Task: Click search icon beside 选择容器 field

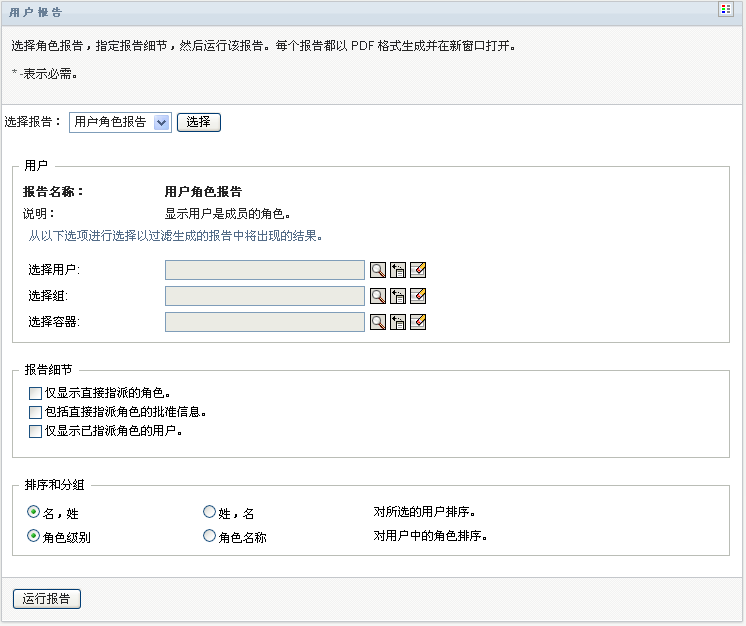Action: 378,322
